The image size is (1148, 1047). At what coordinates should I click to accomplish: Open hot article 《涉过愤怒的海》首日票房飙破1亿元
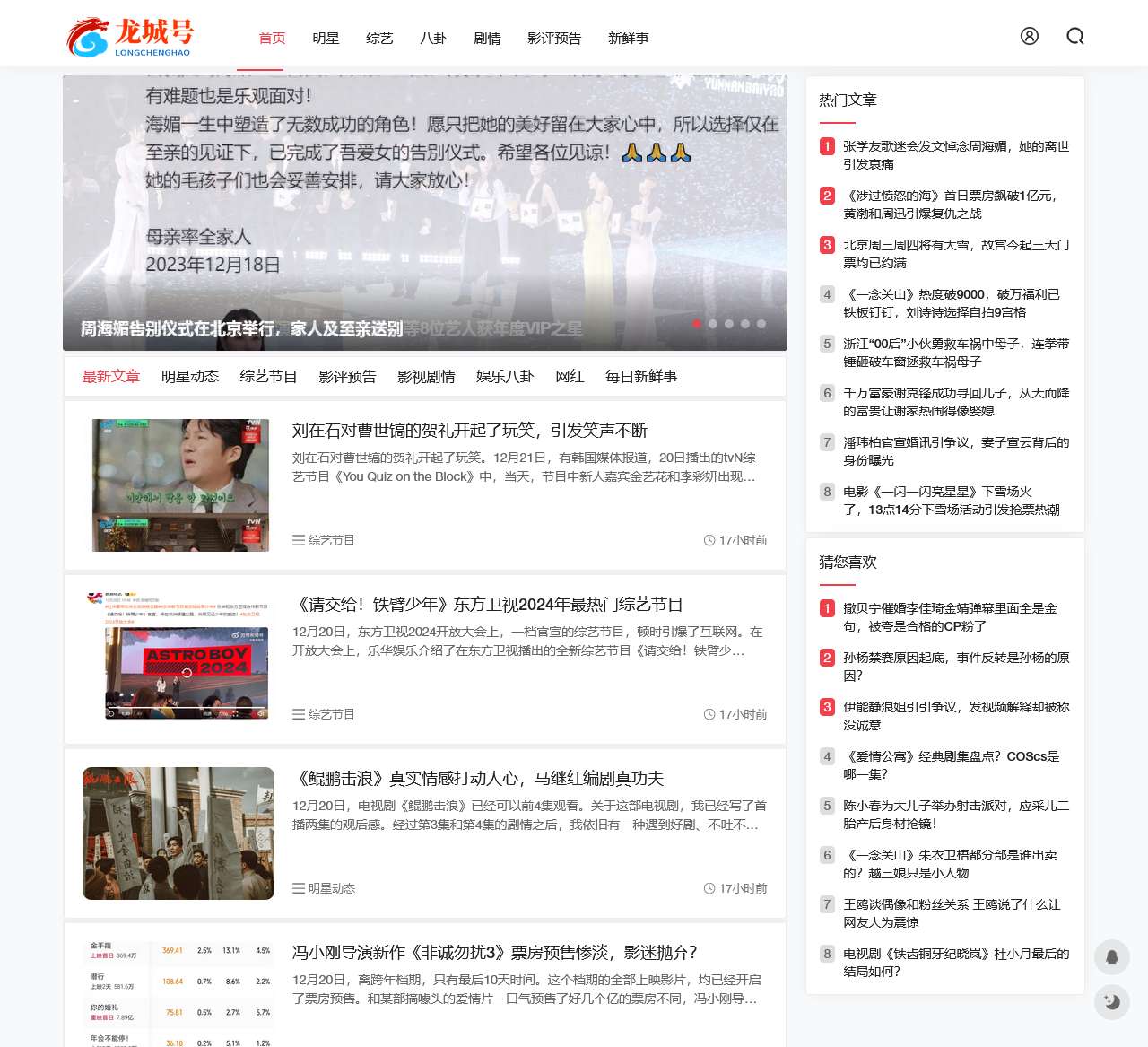point(951,205)
